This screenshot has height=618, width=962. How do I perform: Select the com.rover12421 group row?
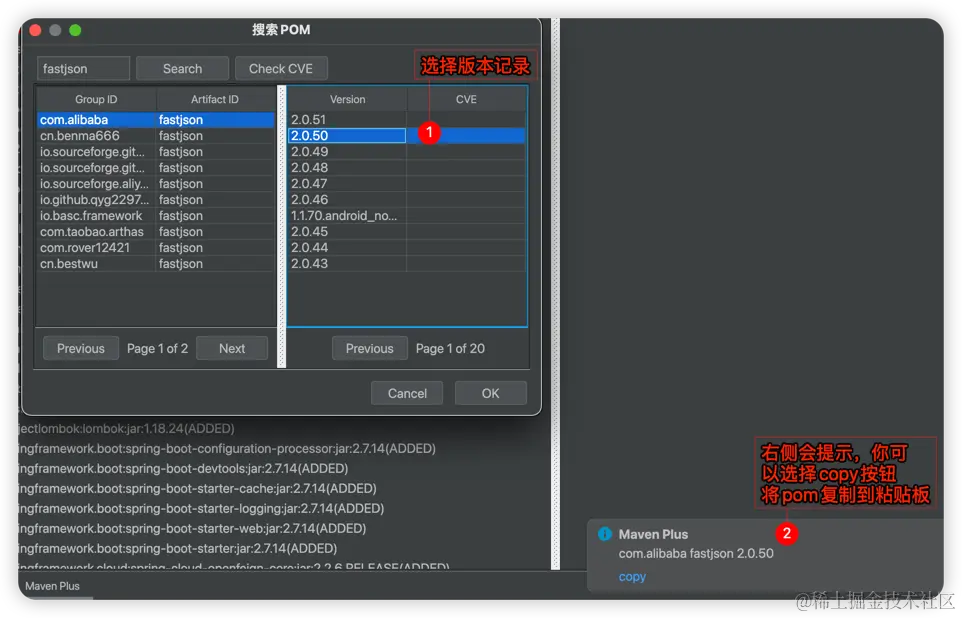156,247
